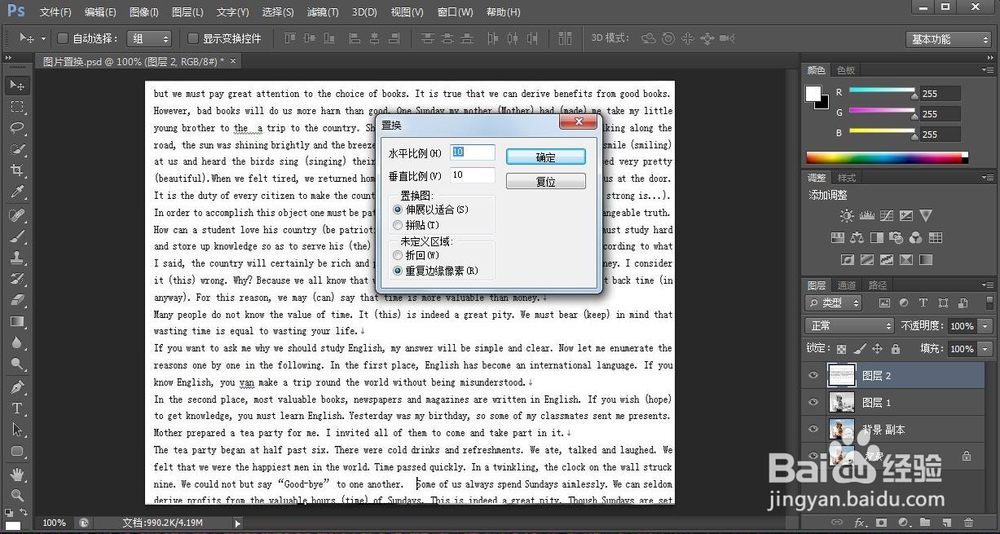Screen dimensions: 1000x534
Task: Select the Lasso tool
Action: pyautogui.click(x=17, y=128)
